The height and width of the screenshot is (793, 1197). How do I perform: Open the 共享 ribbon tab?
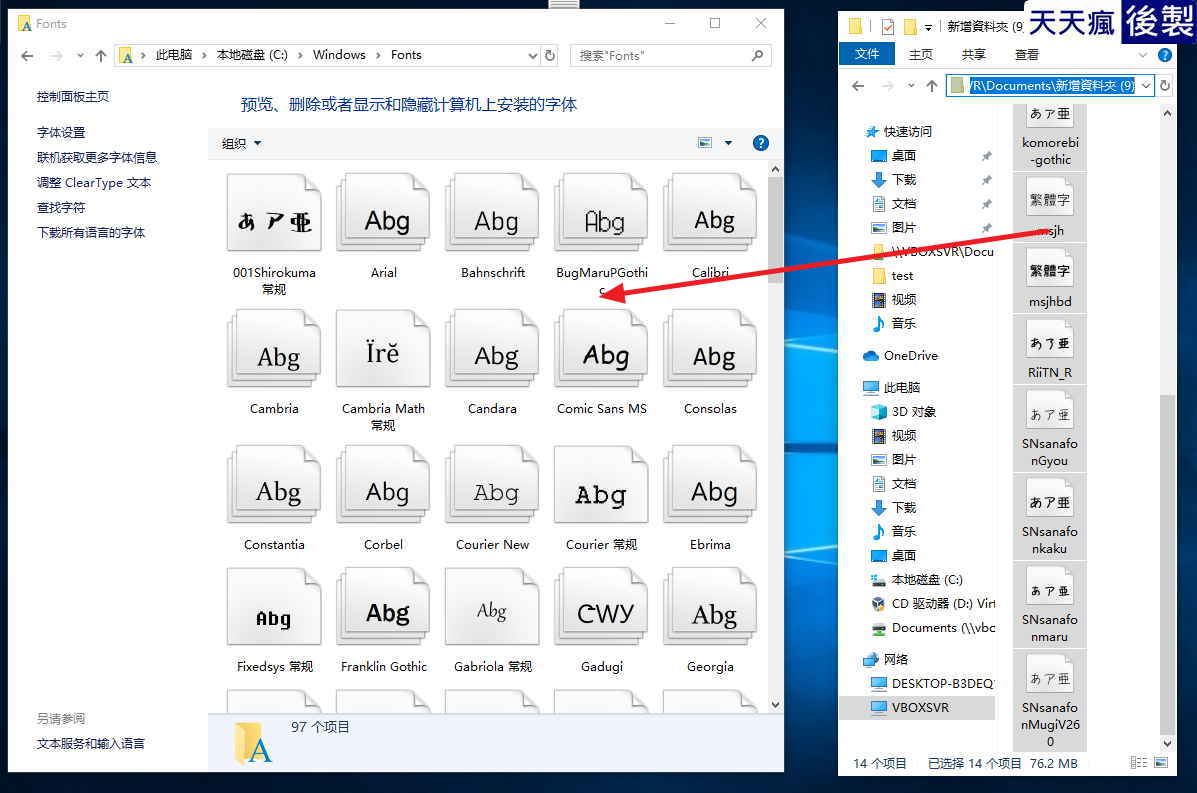pyautogui.click(x=973, y=54)
